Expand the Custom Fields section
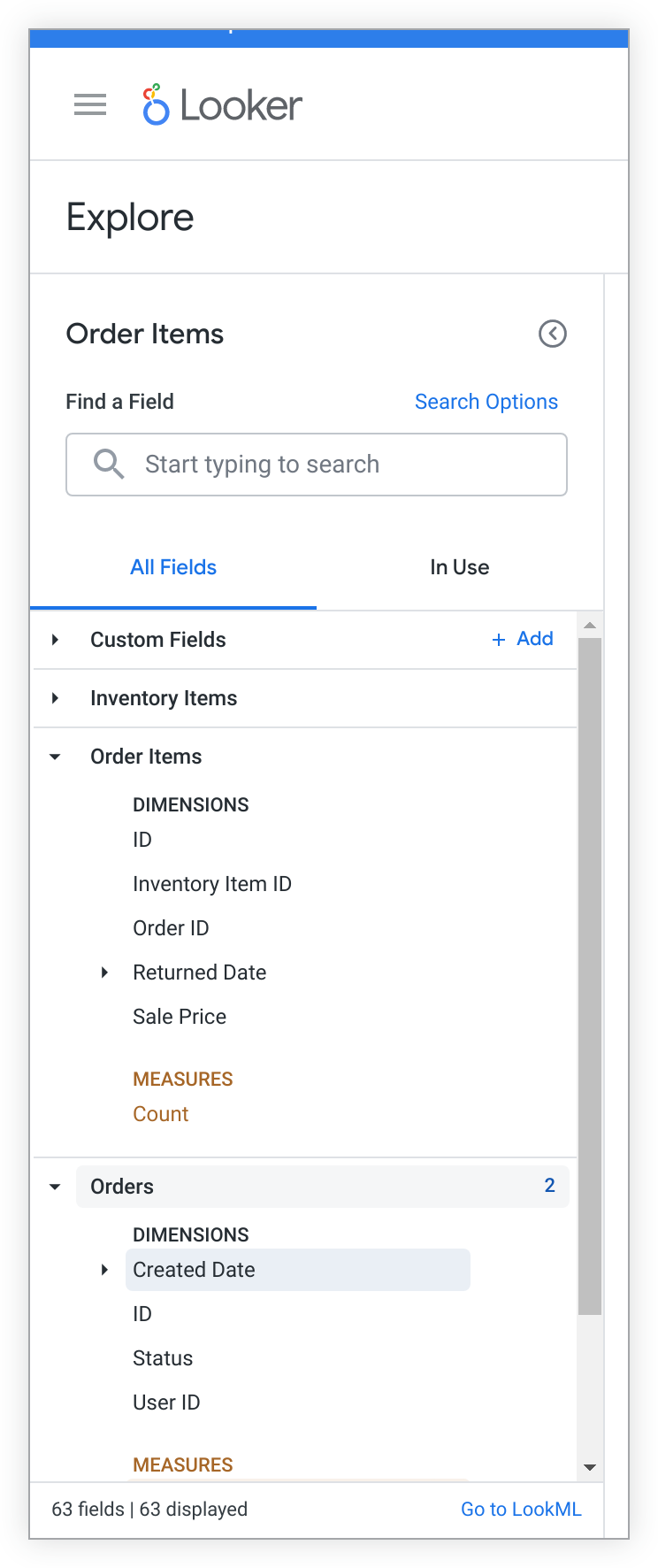The height and width of the screenshot is (1568, 658). tap(55, 640)
